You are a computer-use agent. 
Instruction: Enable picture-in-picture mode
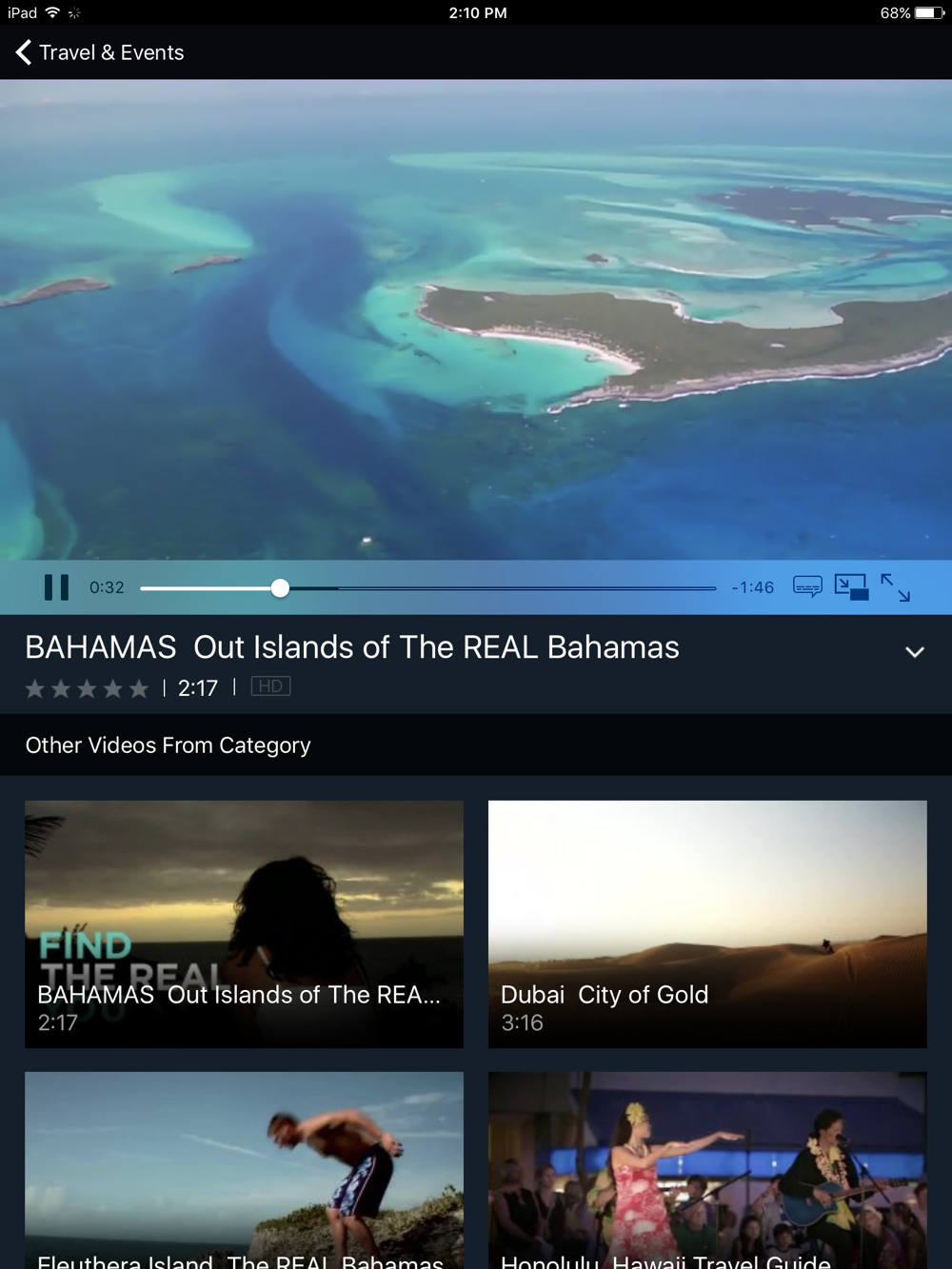pyautogui.click(x=851, y=586)
